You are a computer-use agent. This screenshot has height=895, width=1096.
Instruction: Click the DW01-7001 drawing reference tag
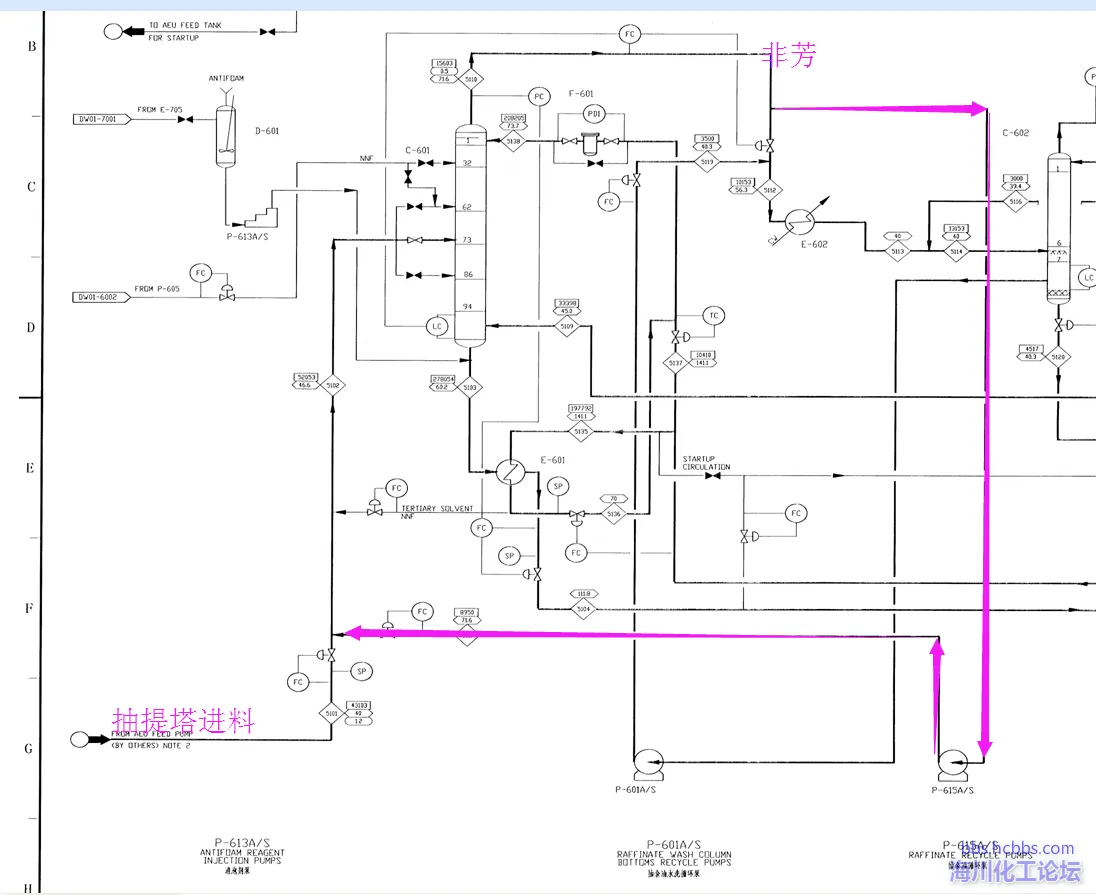point(97,119)
